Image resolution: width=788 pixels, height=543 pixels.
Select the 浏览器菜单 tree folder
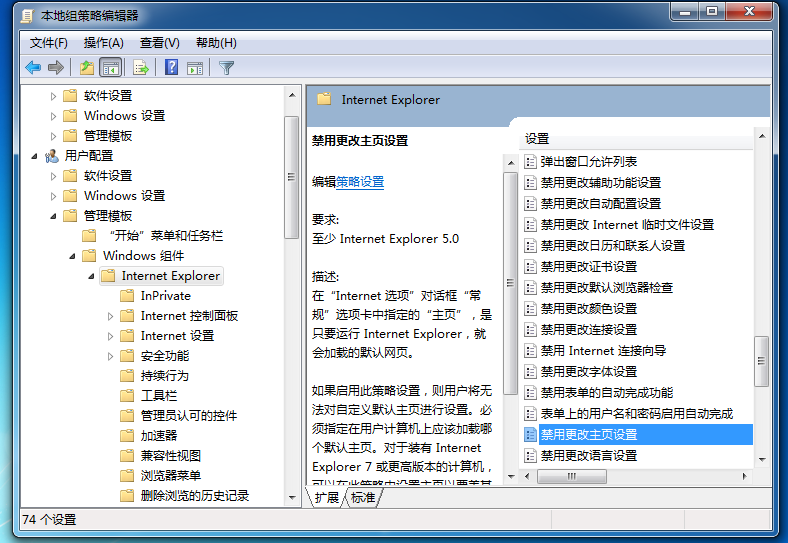pos(170,476)
